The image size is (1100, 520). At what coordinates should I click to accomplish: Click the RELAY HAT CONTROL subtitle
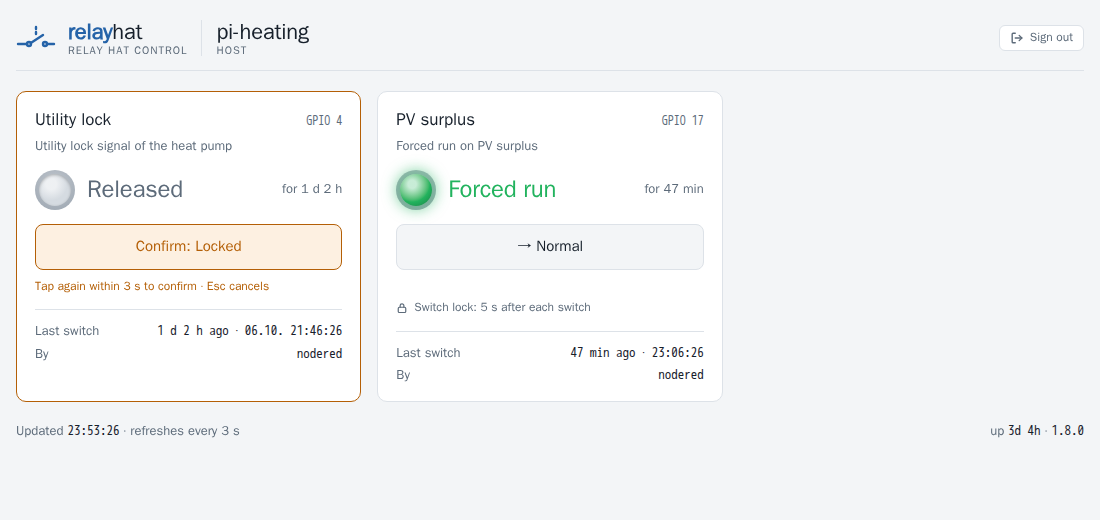coord(128,51)
